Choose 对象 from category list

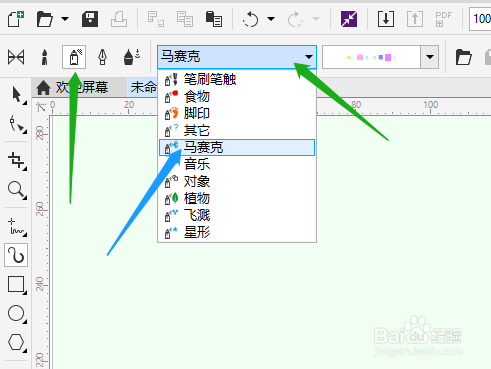[x=237, y=181]
